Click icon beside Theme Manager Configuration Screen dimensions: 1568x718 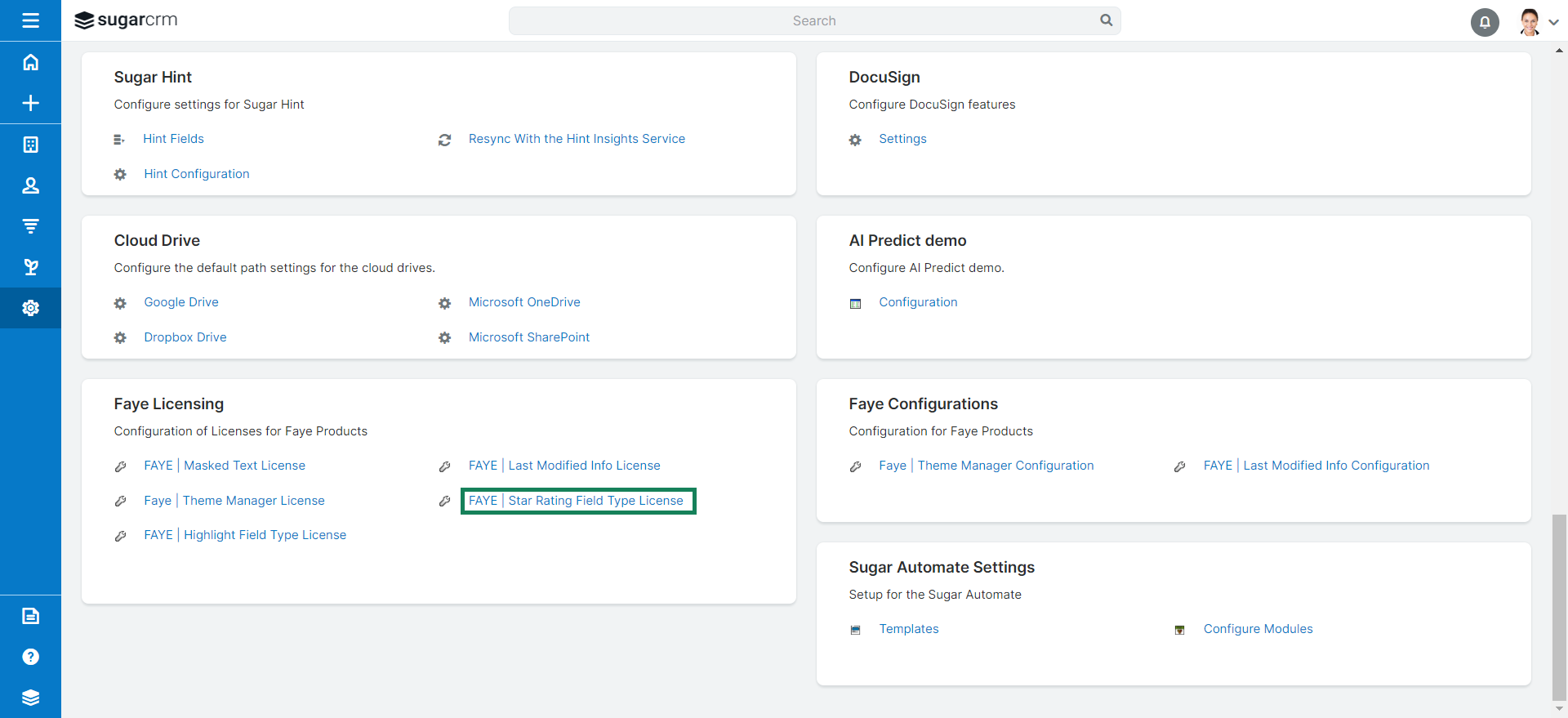pyautogui.click(x=855, y=466)
